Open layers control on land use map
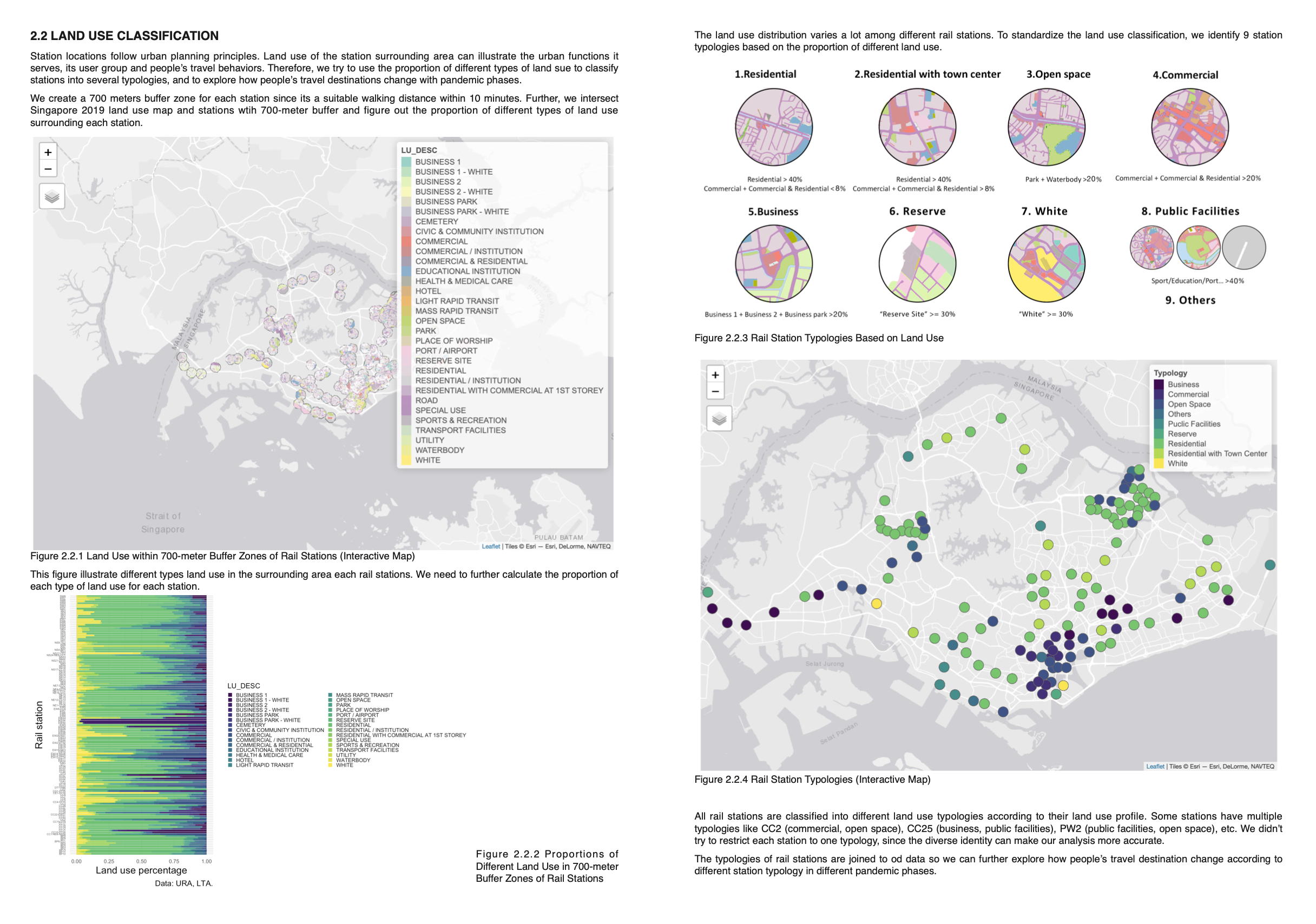Screen dimensions: 1316x924 [x=51, y=196]
